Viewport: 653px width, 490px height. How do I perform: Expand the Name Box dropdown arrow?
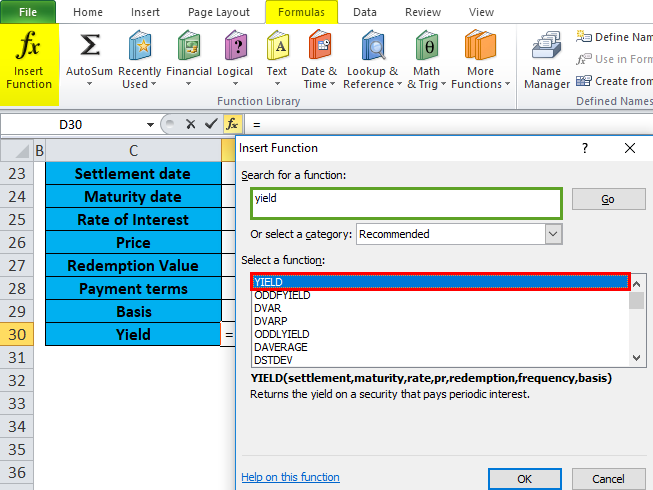(x=150, y=125)
